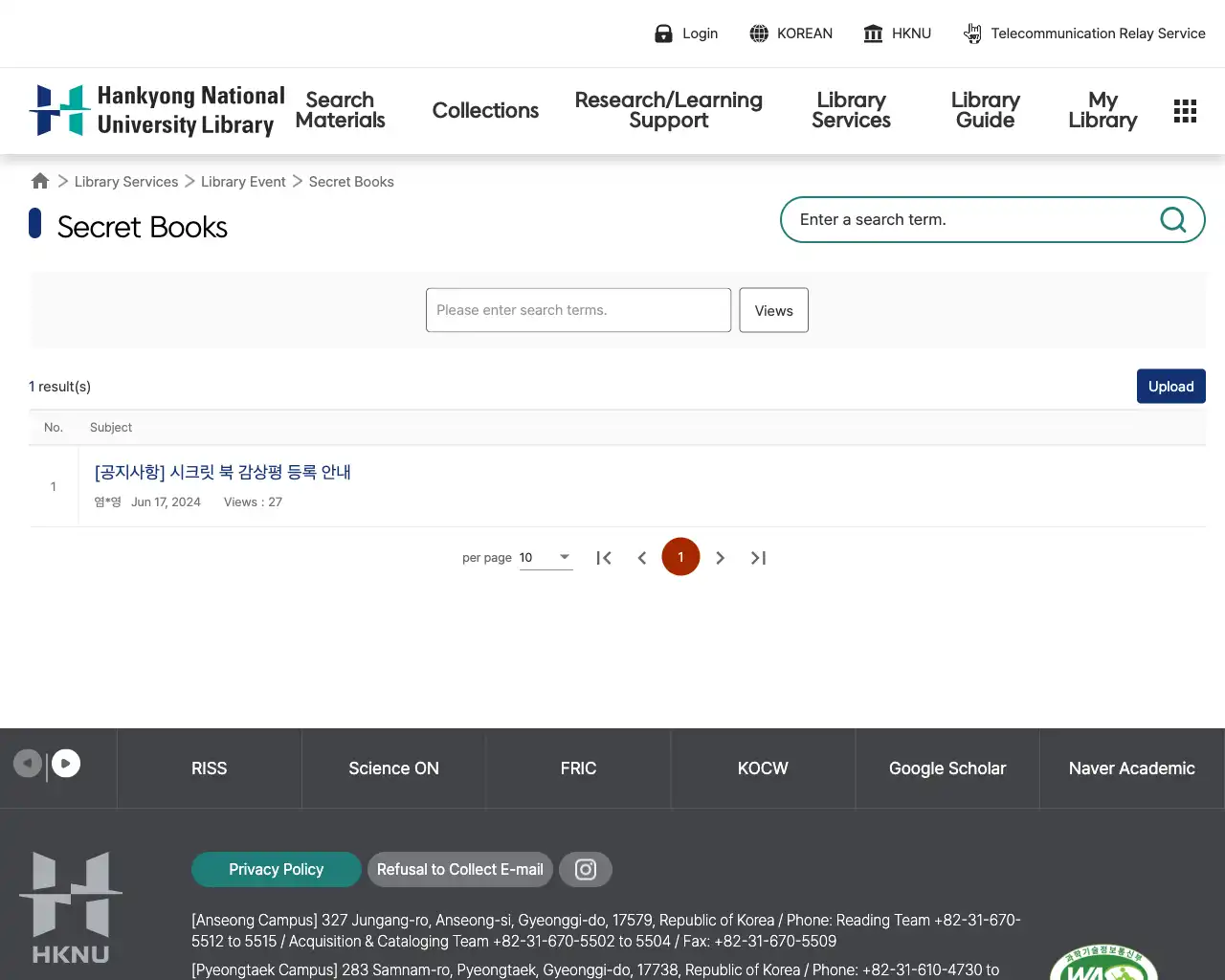
Task: Open Refusal to Collect E-mail
Action: click(x=459, y=869)
